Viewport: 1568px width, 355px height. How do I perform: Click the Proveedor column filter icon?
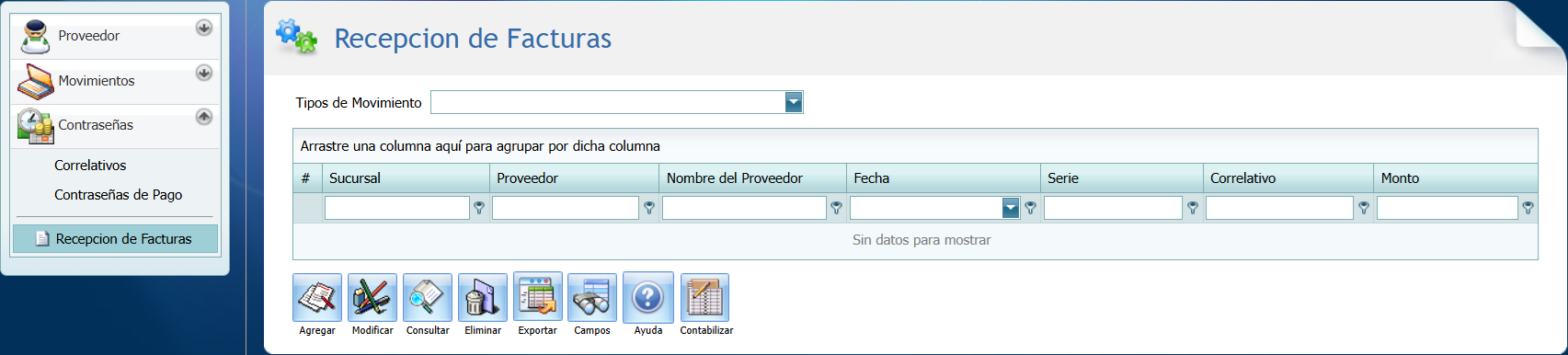point(649,209)
